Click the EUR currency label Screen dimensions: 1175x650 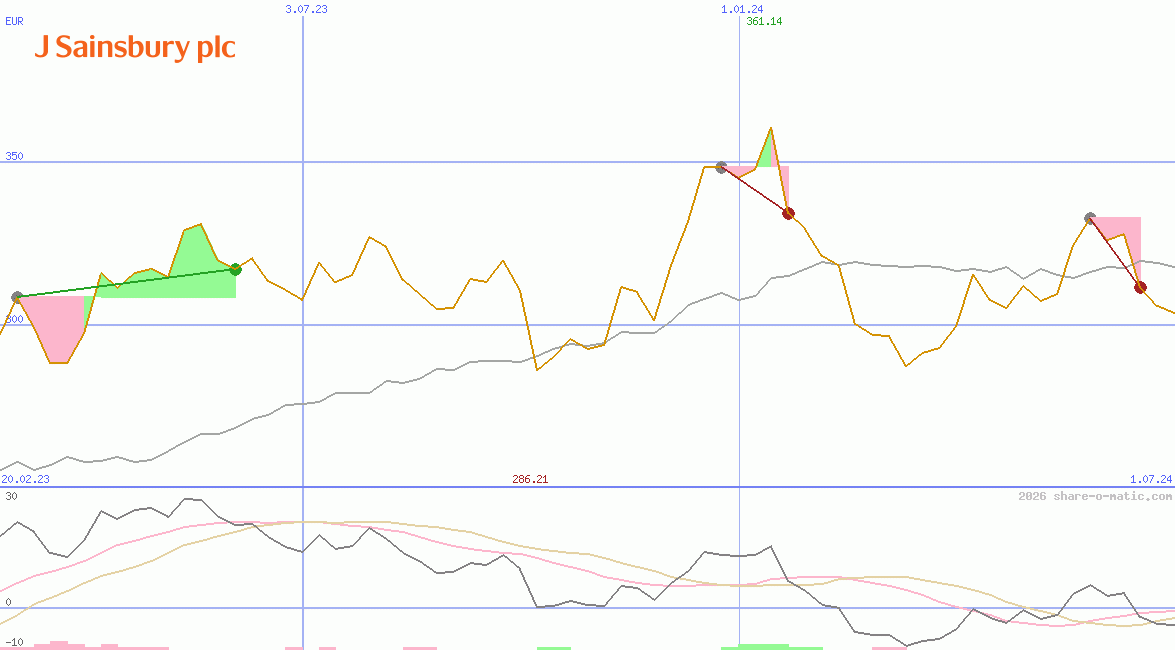(13, 22)
